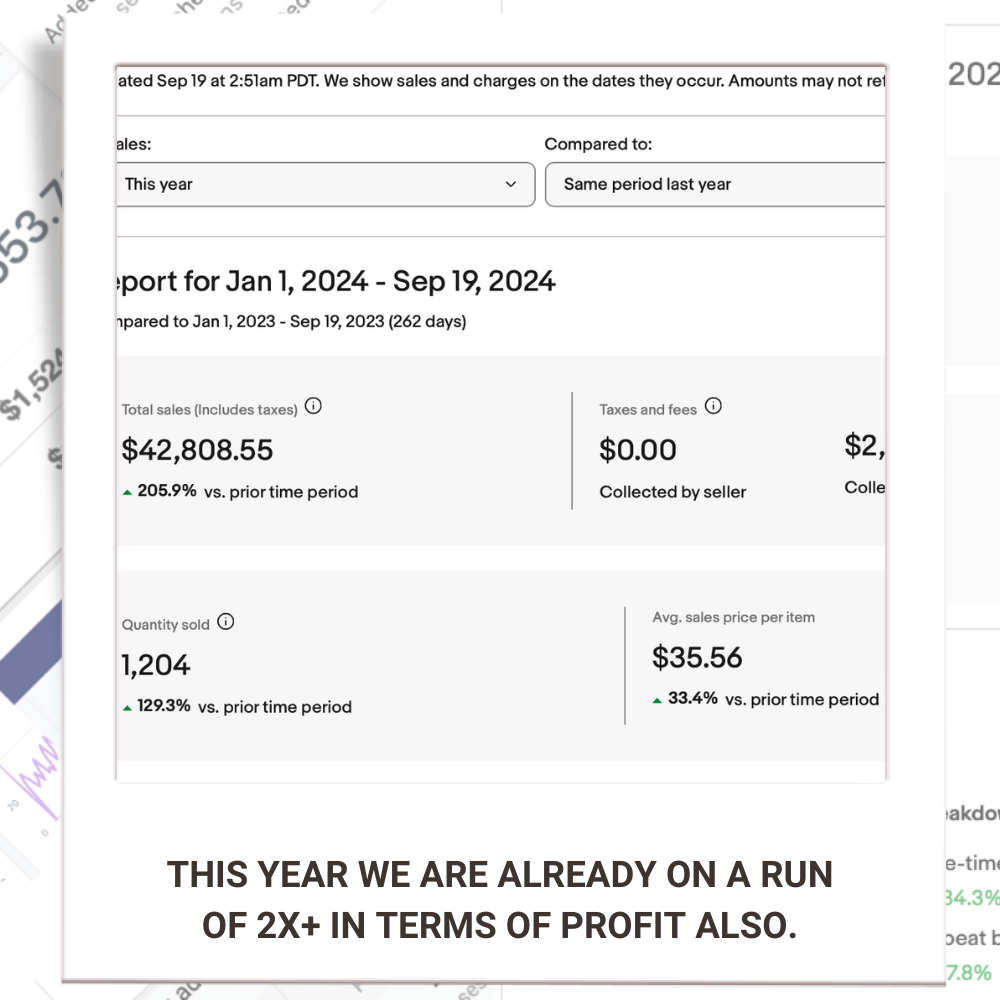Click the 'Compared to:' label
Image resolution: width=1000 pixels, height=1000 pixels.
[x=598, y=144]
